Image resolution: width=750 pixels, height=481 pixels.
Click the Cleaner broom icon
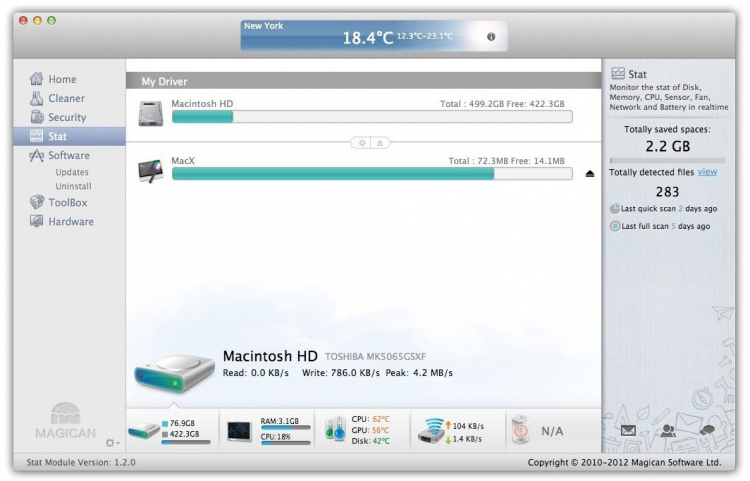[x=36, y=98]
